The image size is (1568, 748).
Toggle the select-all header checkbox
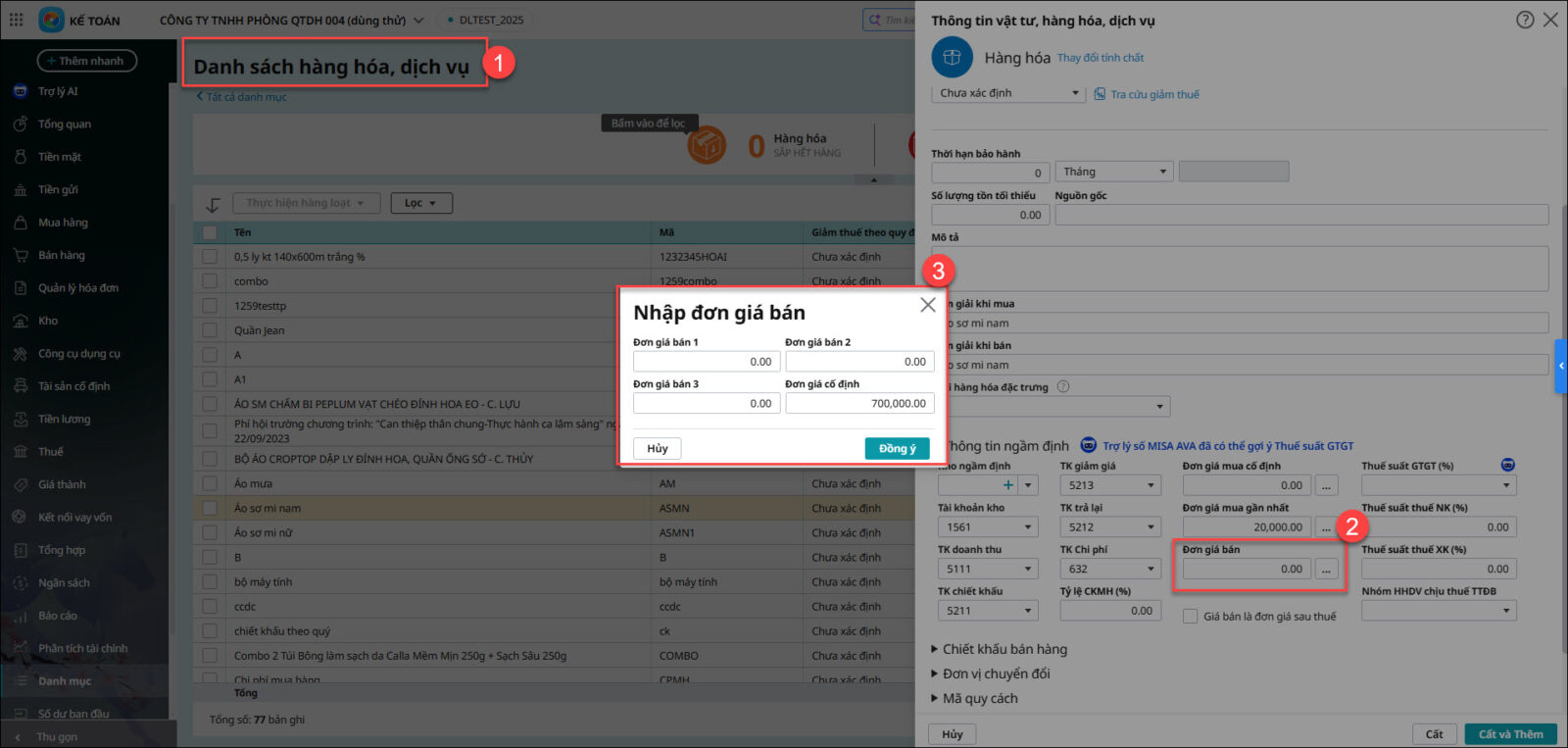[x=210, y=233]
